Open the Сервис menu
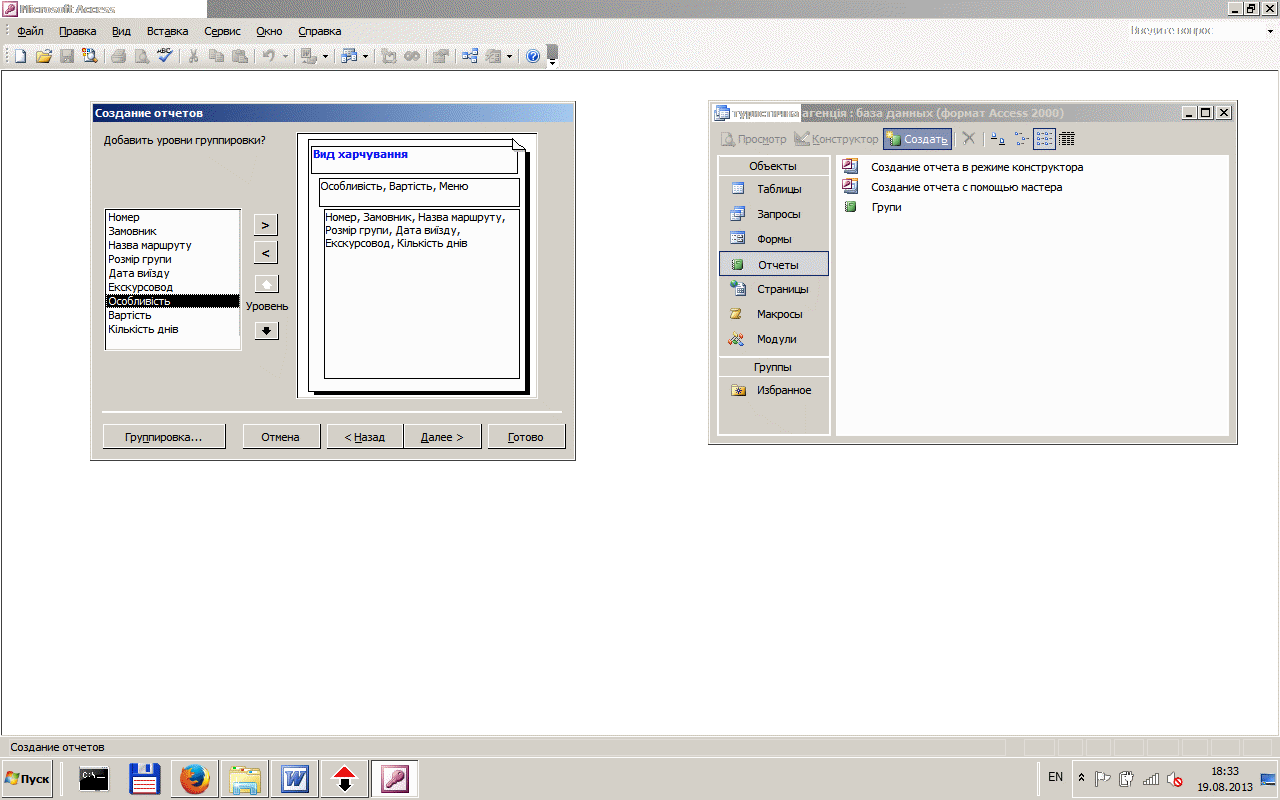Viewport: 1280px width, 800px height. click(222, 31)
